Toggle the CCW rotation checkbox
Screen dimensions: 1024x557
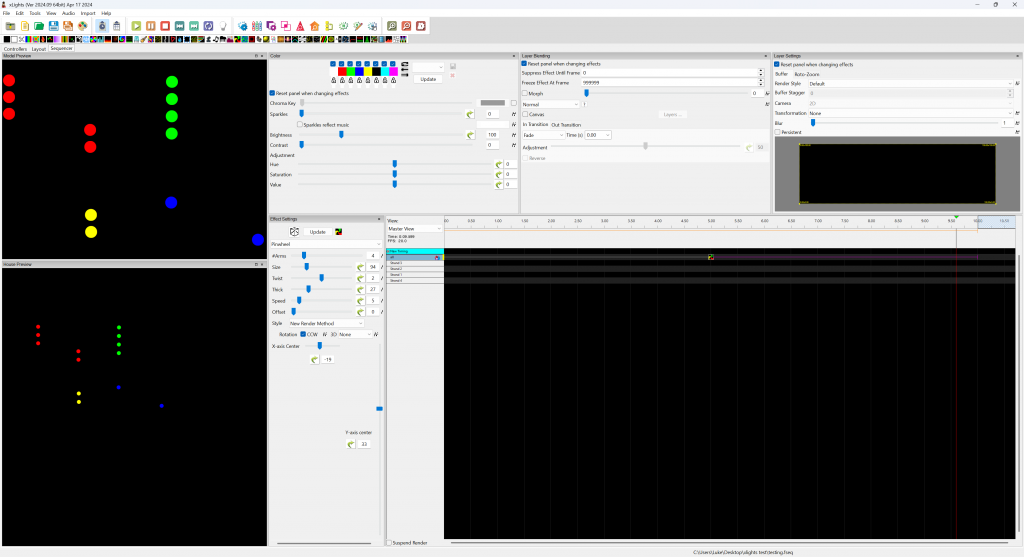[303, 334]
